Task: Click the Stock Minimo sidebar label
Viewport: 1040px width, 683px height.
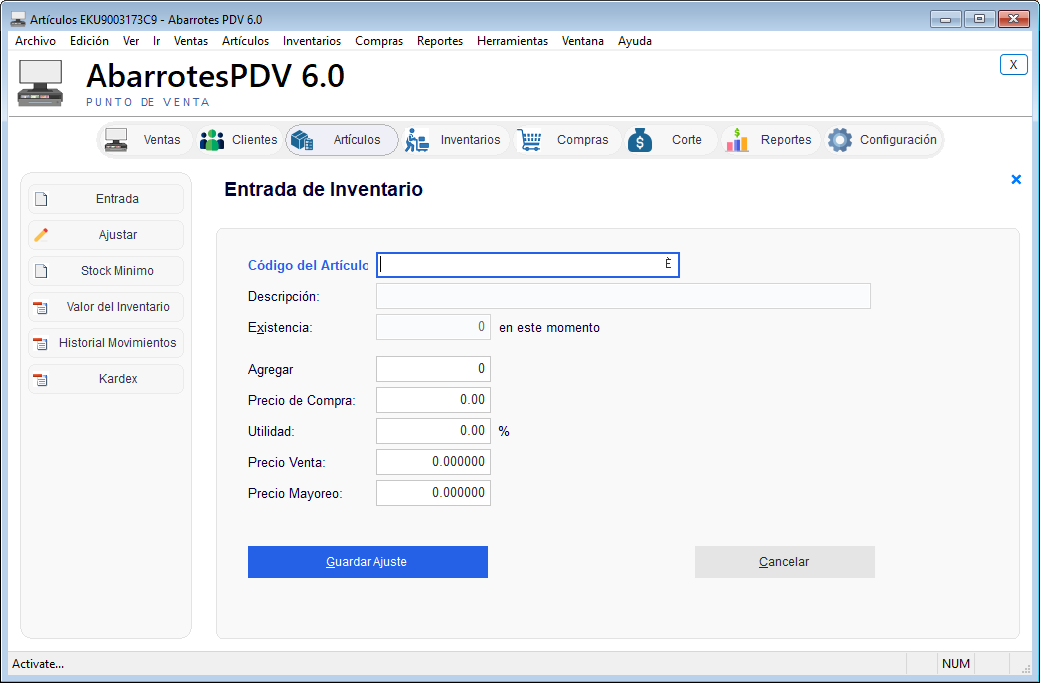Action: click(x=117, y=271)
